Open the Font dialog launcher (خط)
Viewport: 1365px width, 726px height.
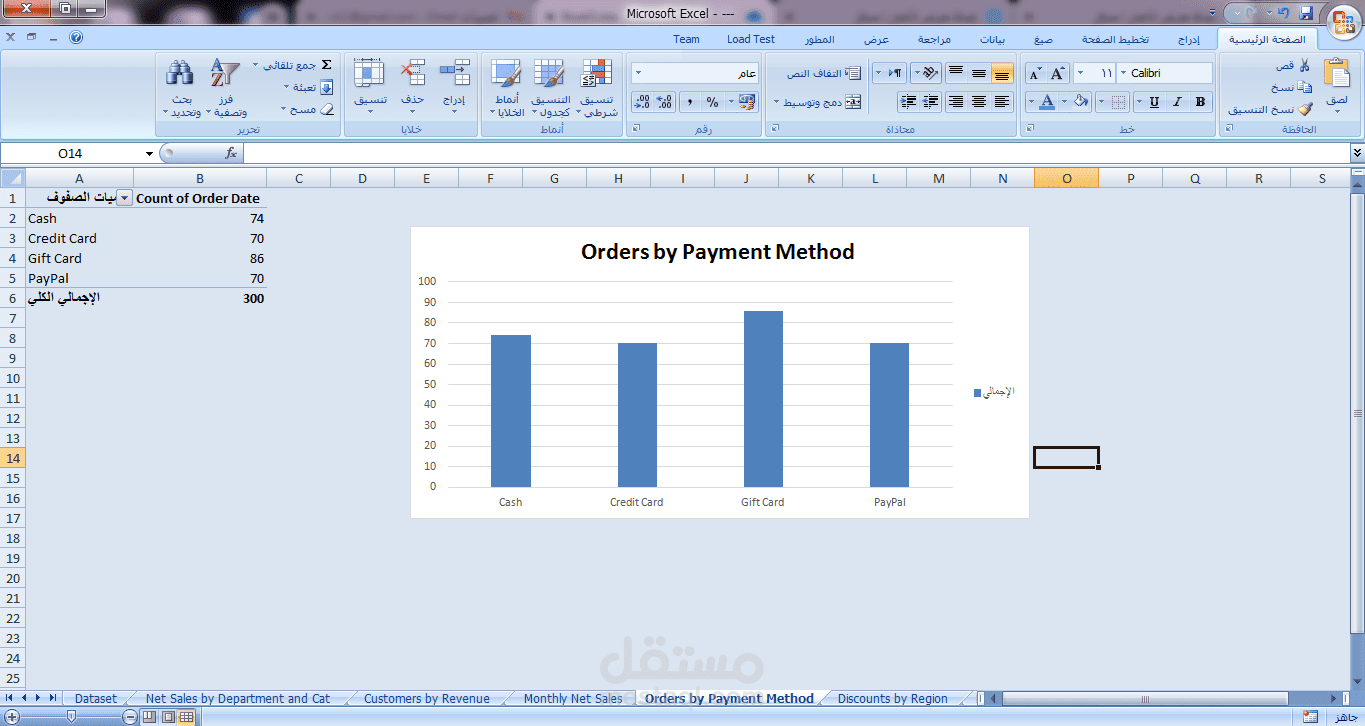pyautogui.click(x=1030, y=130)
